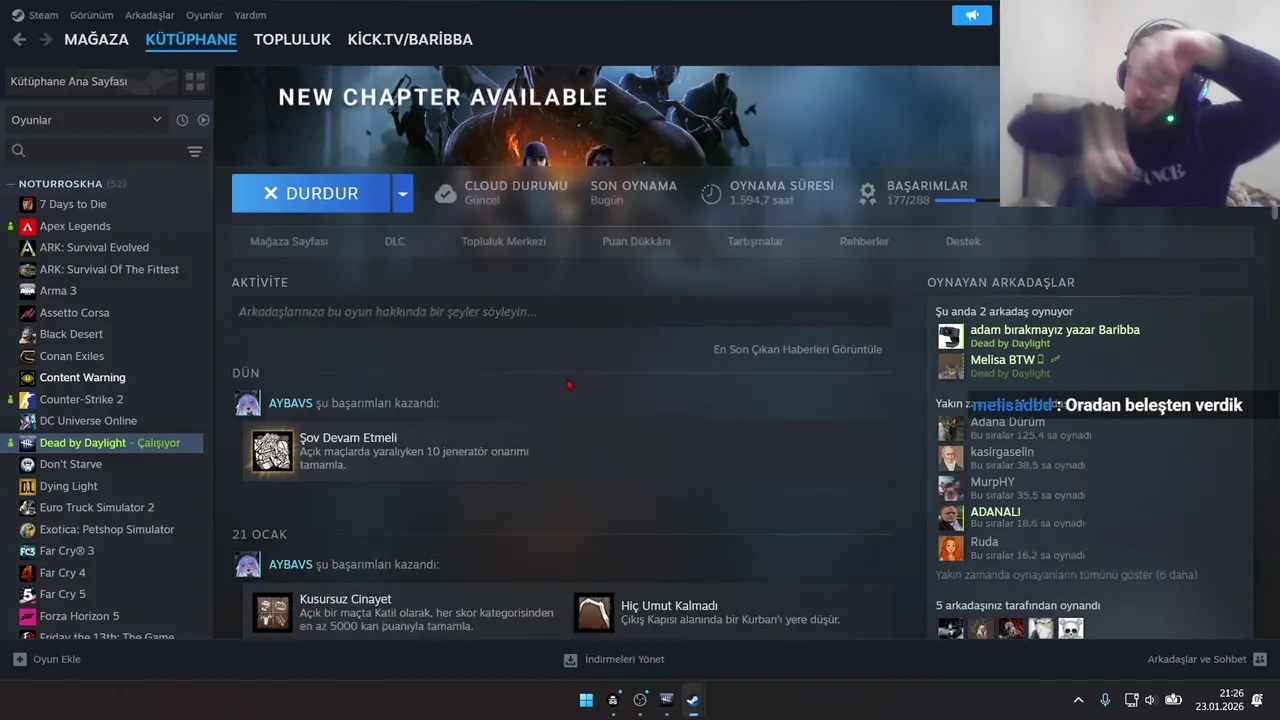Open the Windows Start button
The width and height of the screenshot is (1280, 720).
coord(586,700)
